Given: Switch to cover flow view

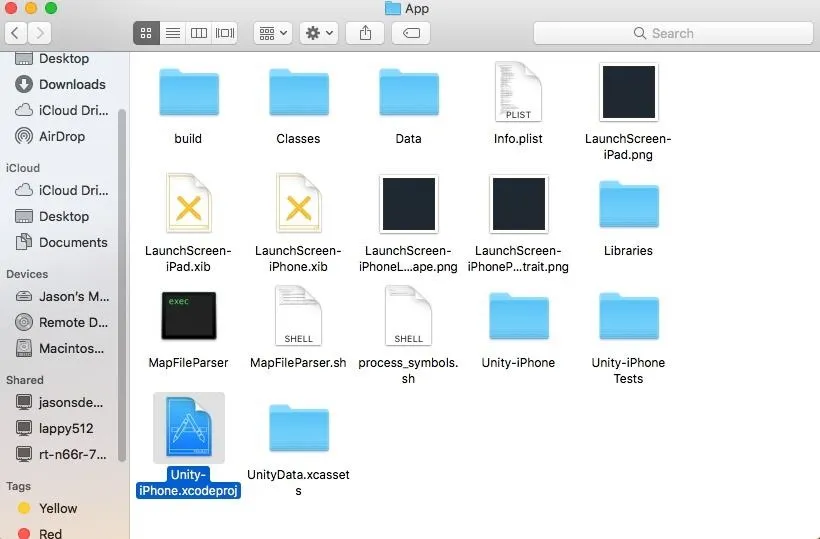Looking at the screenshot, I should pyautogui.click(x=225, y=33).
